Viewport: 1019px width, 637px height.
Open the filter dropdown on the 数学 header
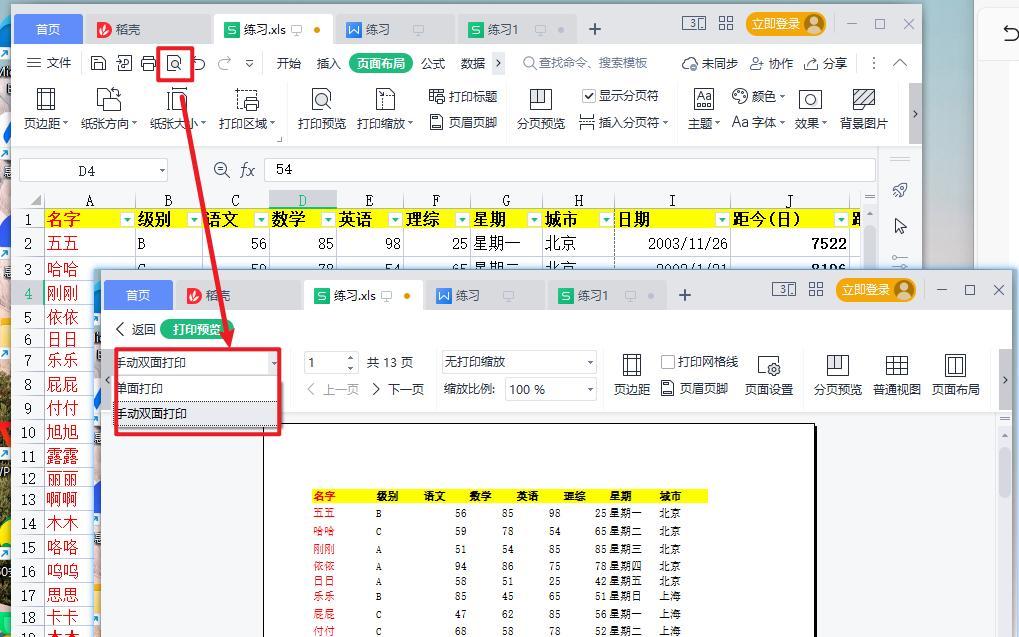328,220
